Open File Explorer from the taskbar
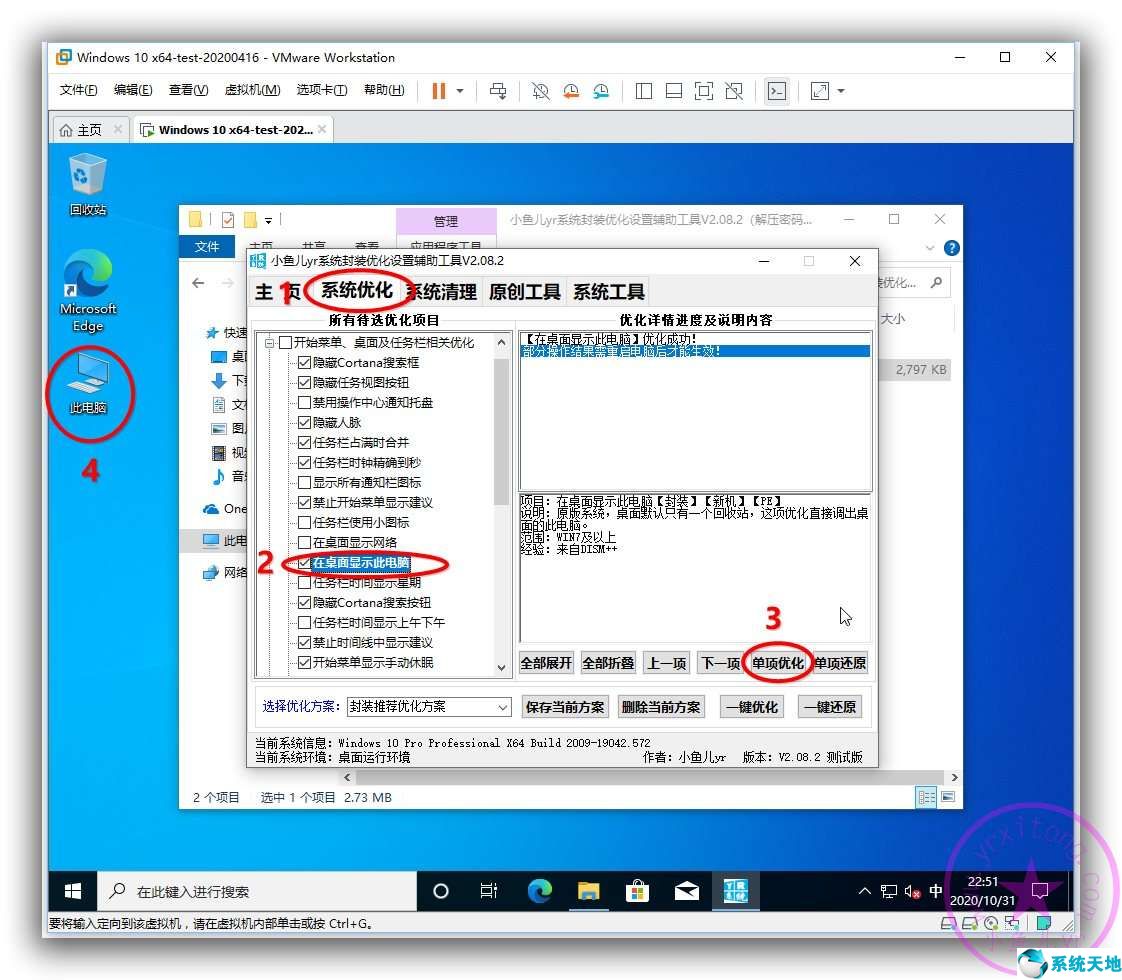This screenshot has width=1122, height=980. pyautogui.click(x=588, y=891)
